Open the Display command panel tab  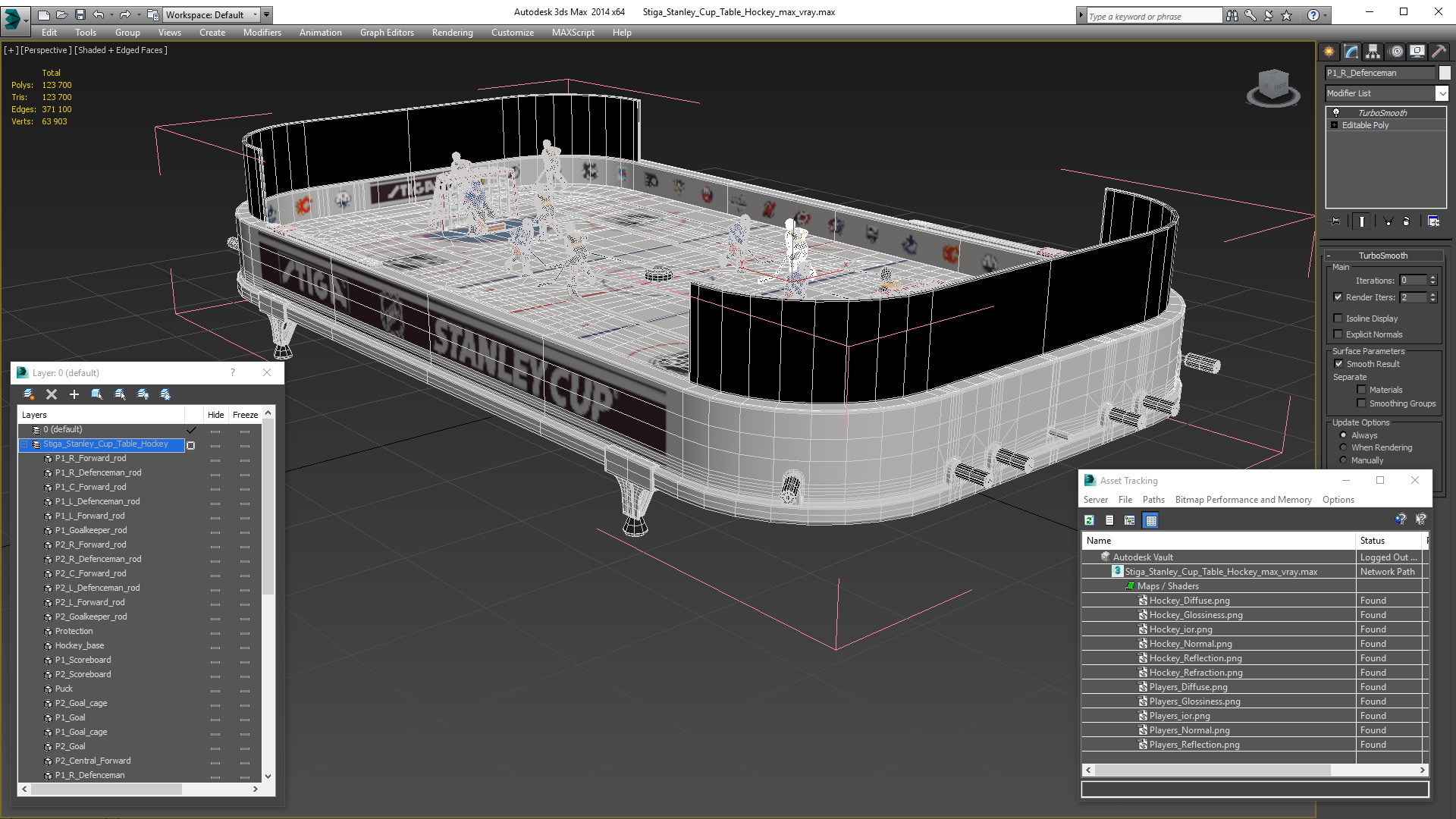click(1417, 52)
